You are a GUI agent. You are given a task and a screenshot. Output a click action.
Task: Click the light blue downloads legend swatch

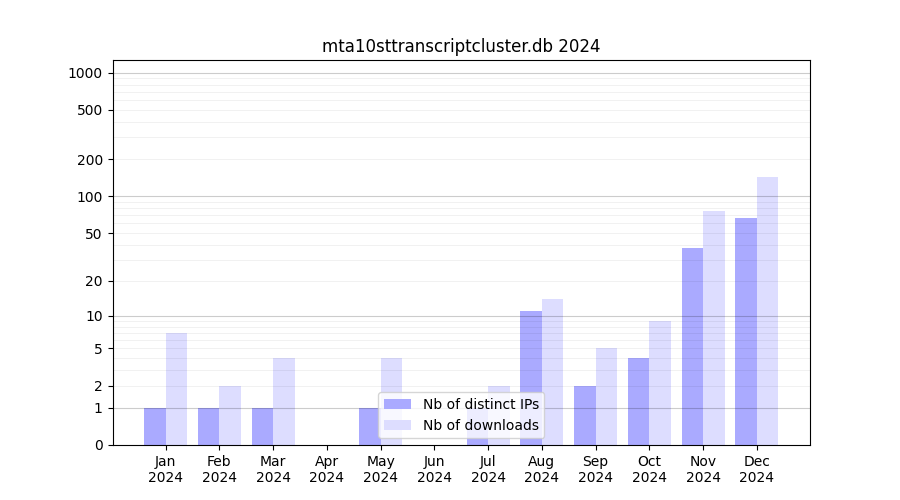pyautogui.click(x=397, y=425)
